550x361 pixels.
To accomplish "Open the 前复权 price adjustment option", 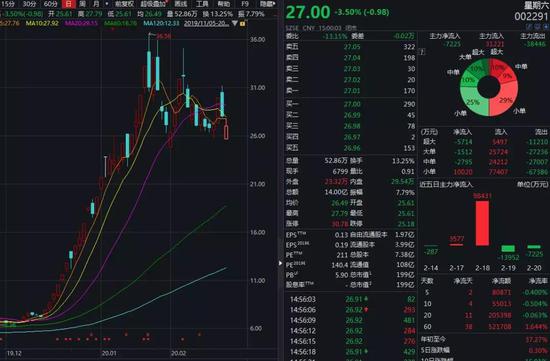I will (x=124, y=4).
